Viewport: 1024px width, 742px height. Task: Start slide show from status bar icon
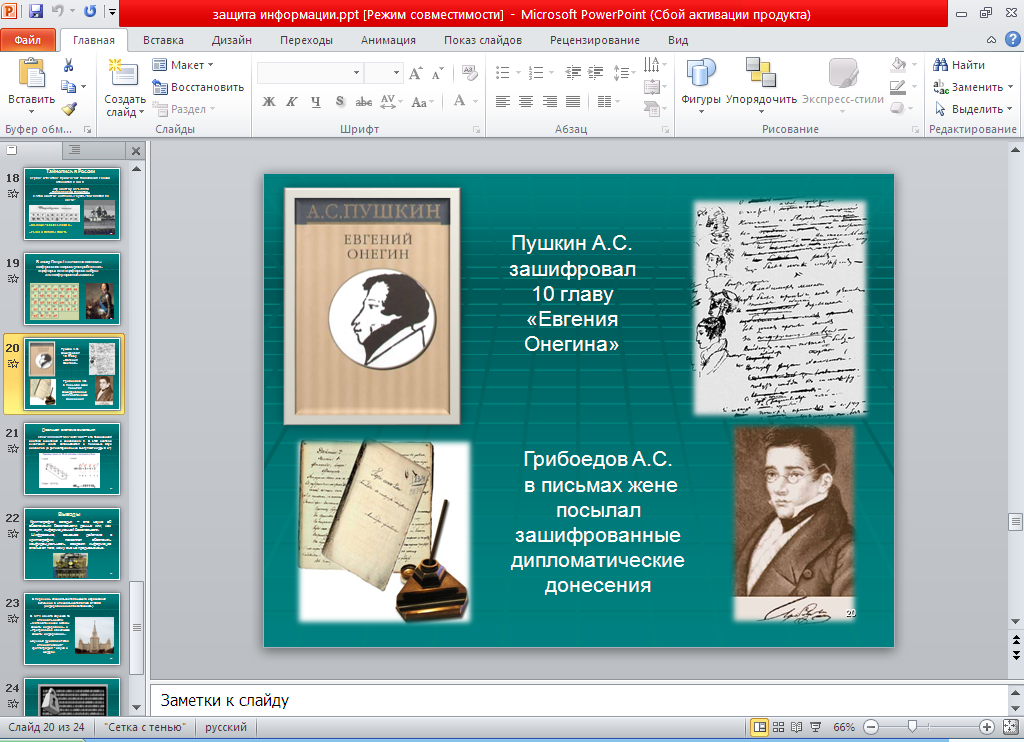pyautogui.click(x=816, y=727)
